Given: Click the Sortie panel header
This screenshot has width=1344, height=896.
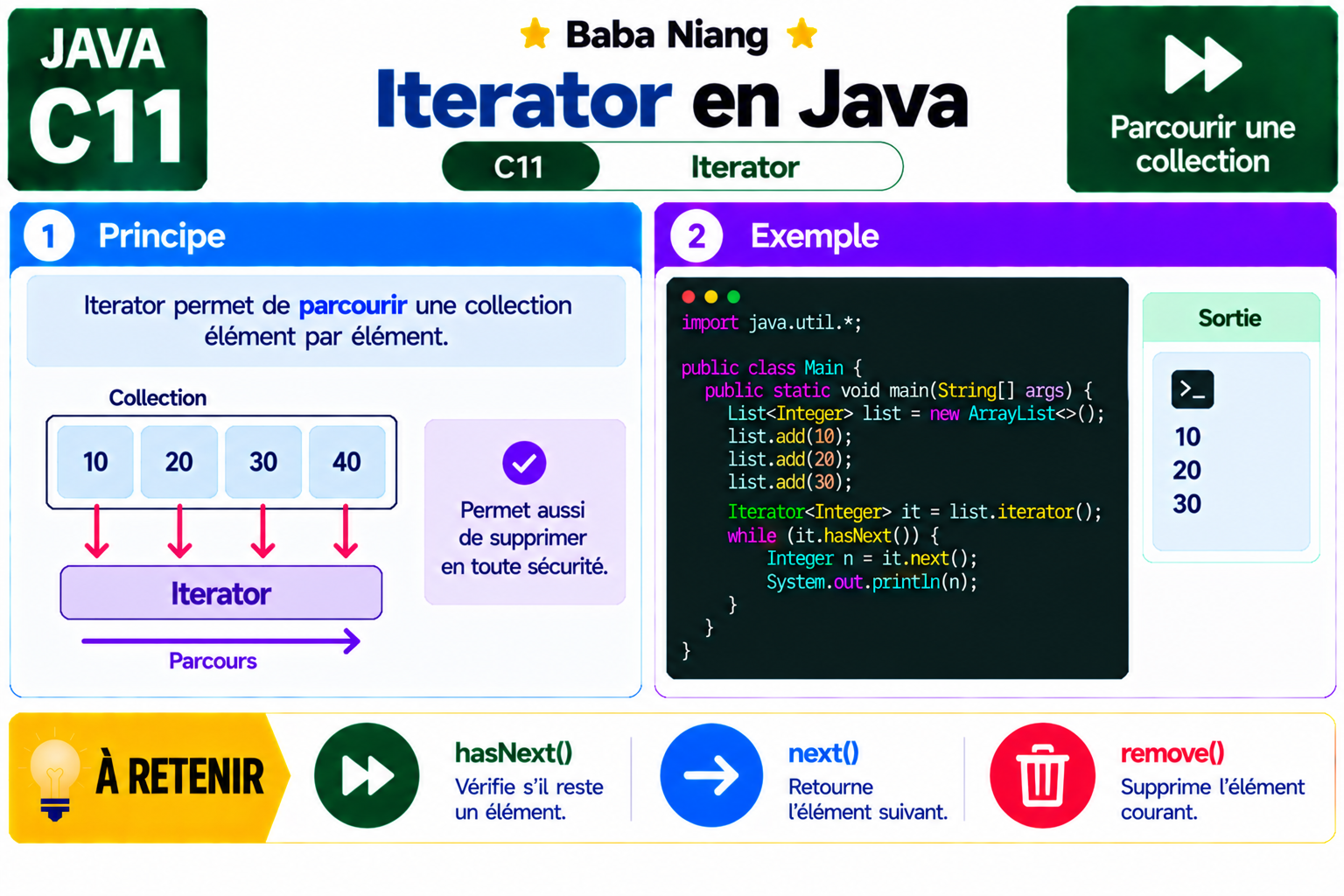Looking at the screenshot, I should (1230, 318).
